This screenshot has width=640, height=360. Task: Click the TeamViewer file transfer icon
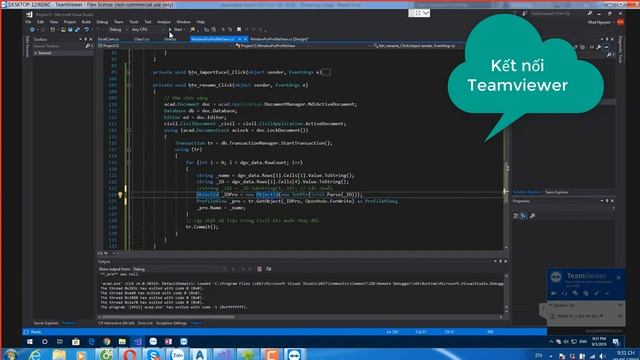click(586, 293)
